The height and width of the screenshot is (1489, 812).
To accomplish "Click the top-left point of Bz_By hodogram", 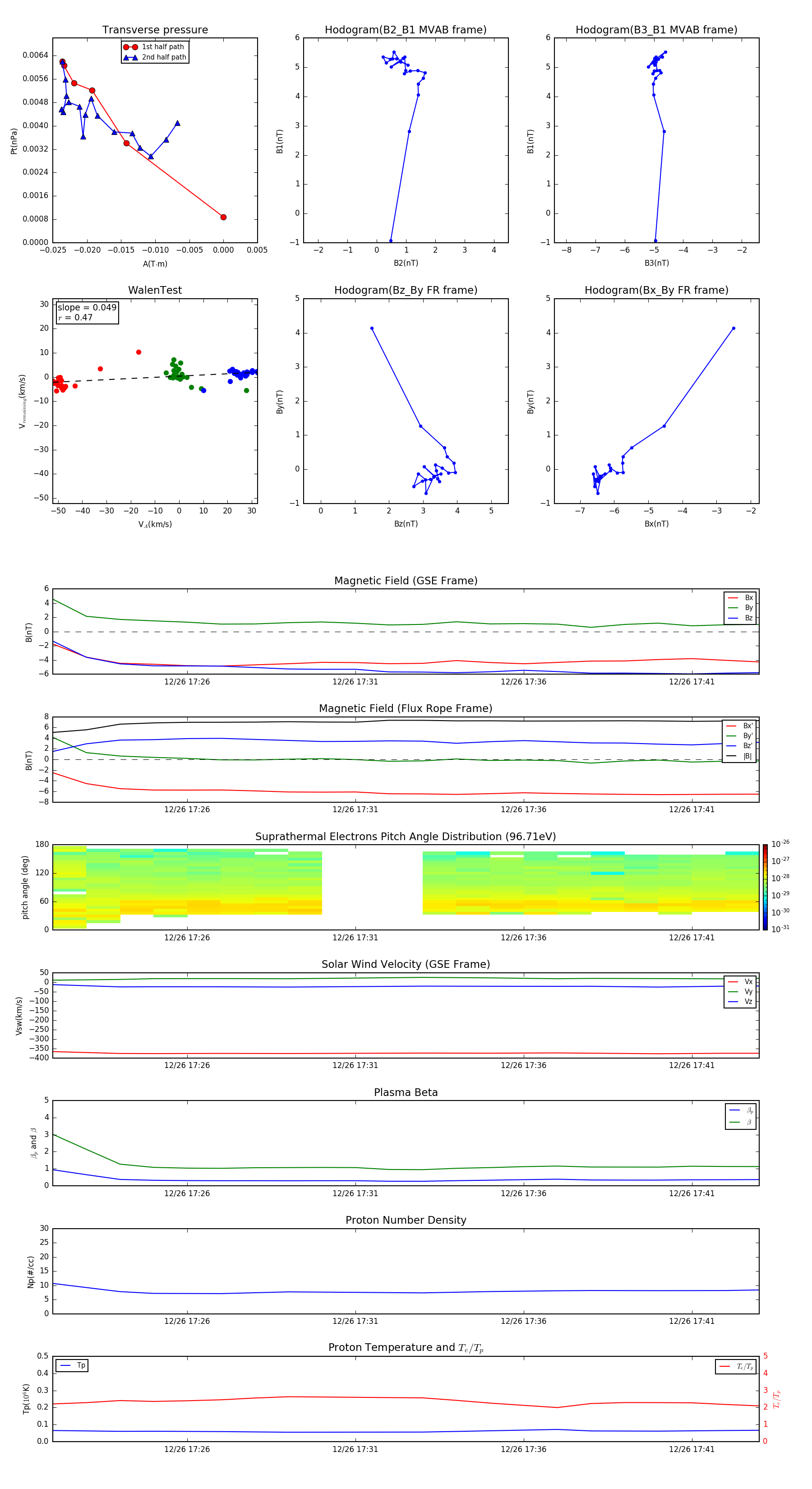I will (x=372, y=328).
